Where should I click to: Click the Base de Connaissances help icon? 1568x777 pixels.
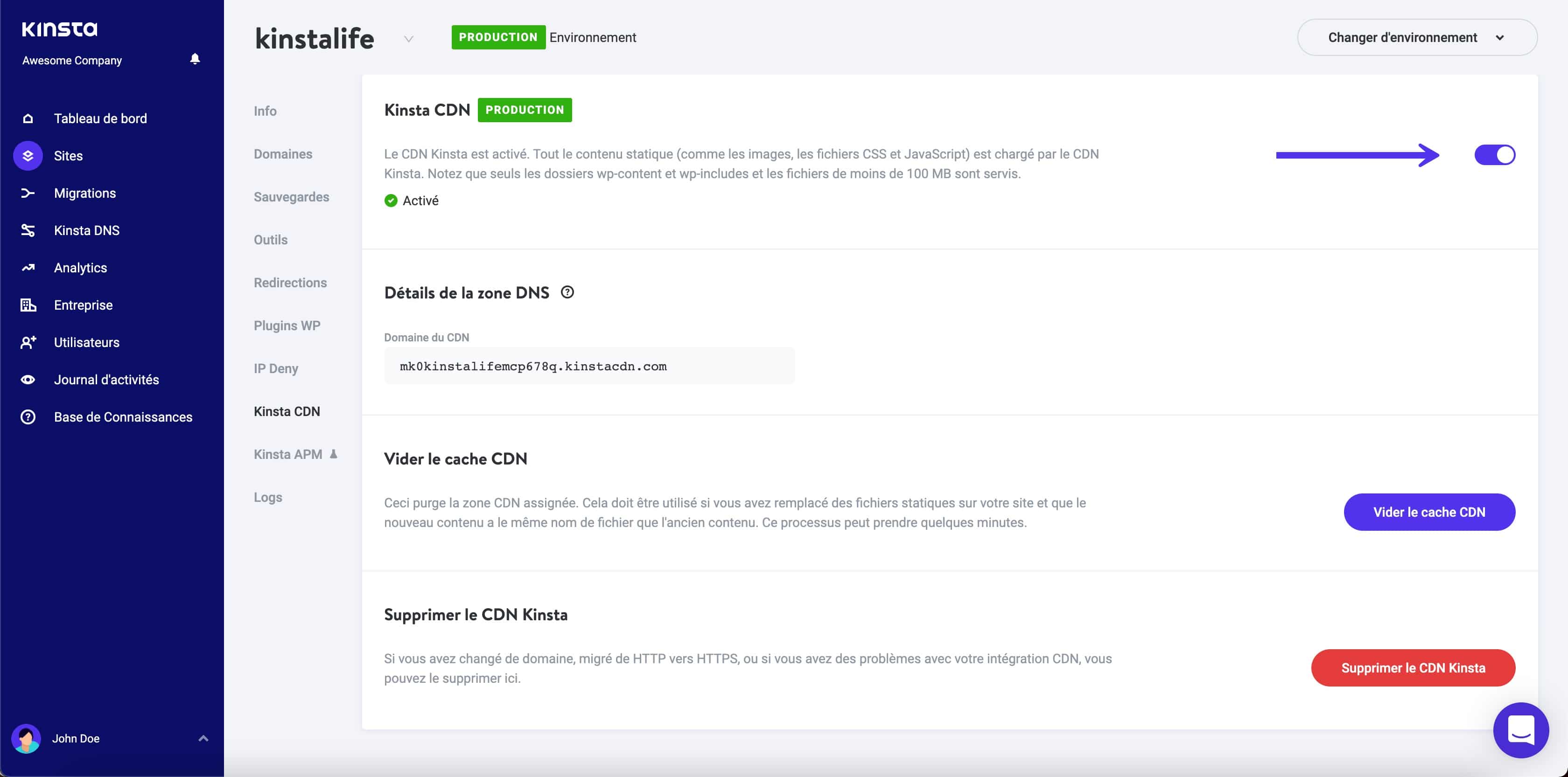coord(28,417)
